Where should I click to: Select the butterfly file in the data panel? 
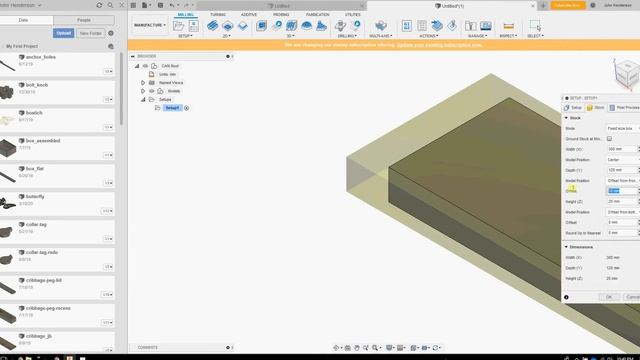coord(57,204)
